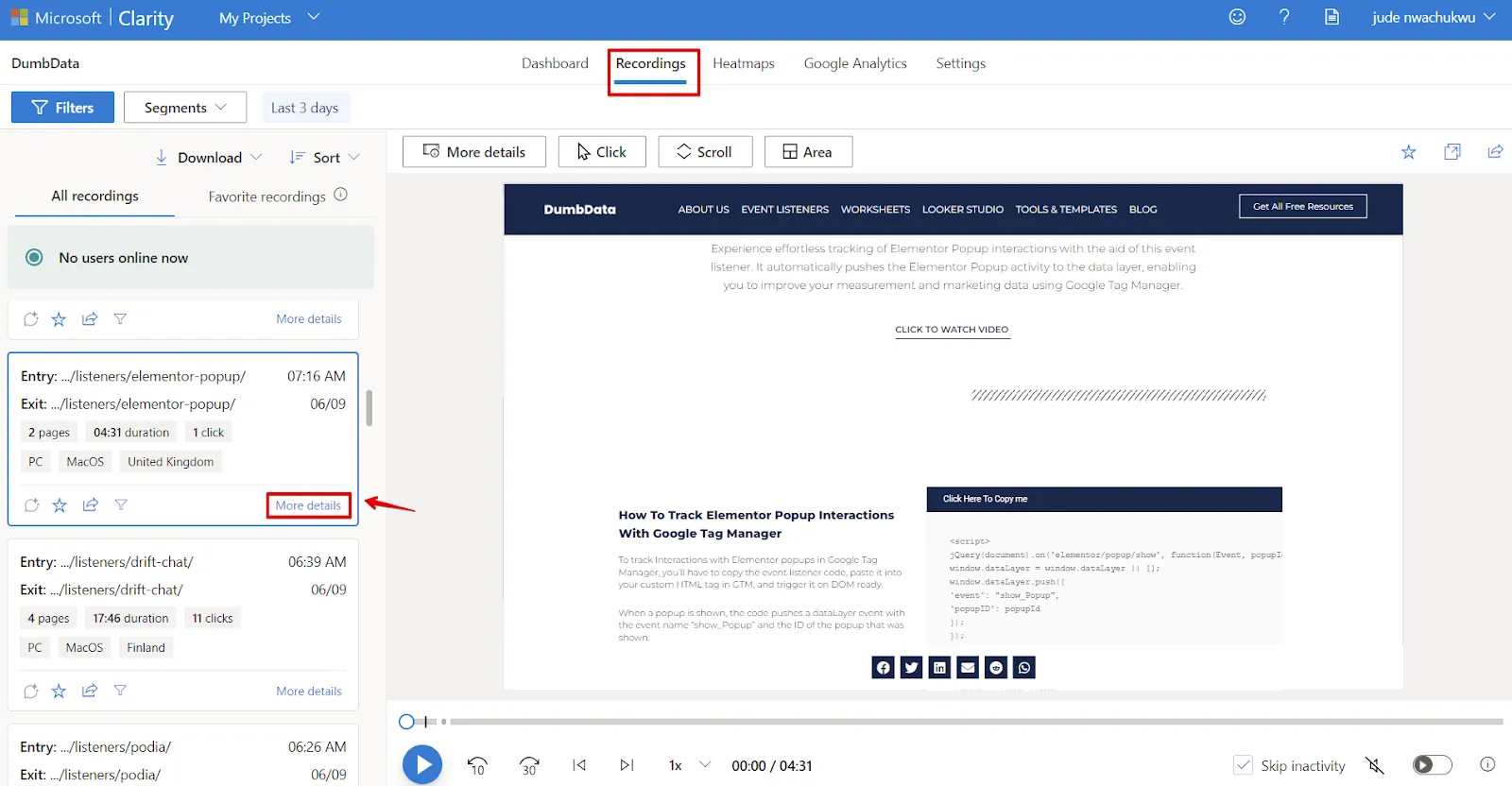1512x786 pixels.
Task: Click Microsoft Clarity logo
Action: pyautogui.click(x=93, y=18)
